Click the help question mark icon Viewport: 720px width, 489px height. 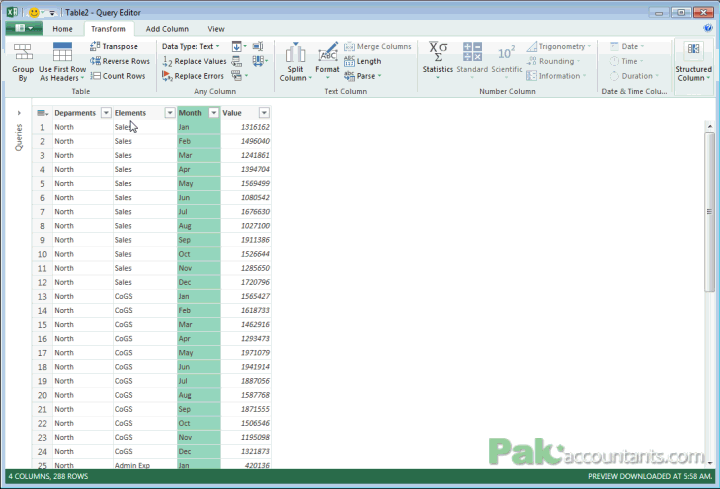pos(708,28)
